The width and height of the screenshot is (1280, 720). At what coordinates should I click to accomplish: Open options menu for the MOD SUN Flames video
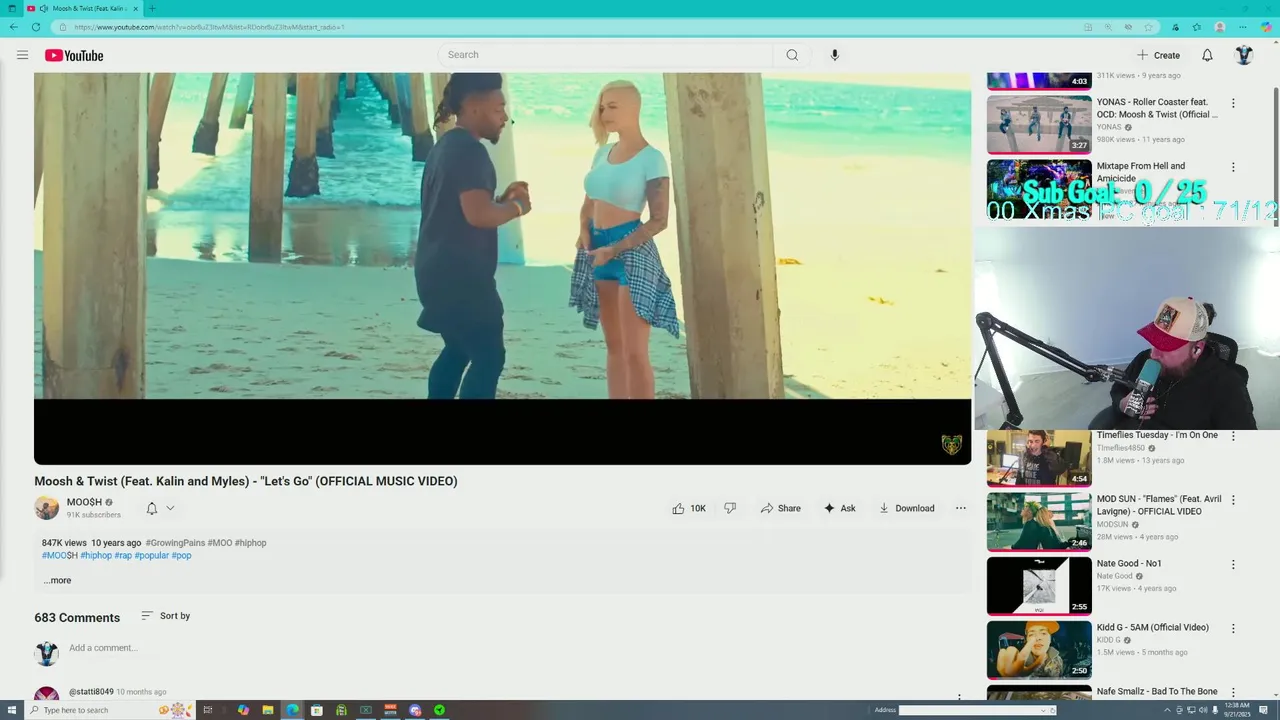[x=1233, y=500]
